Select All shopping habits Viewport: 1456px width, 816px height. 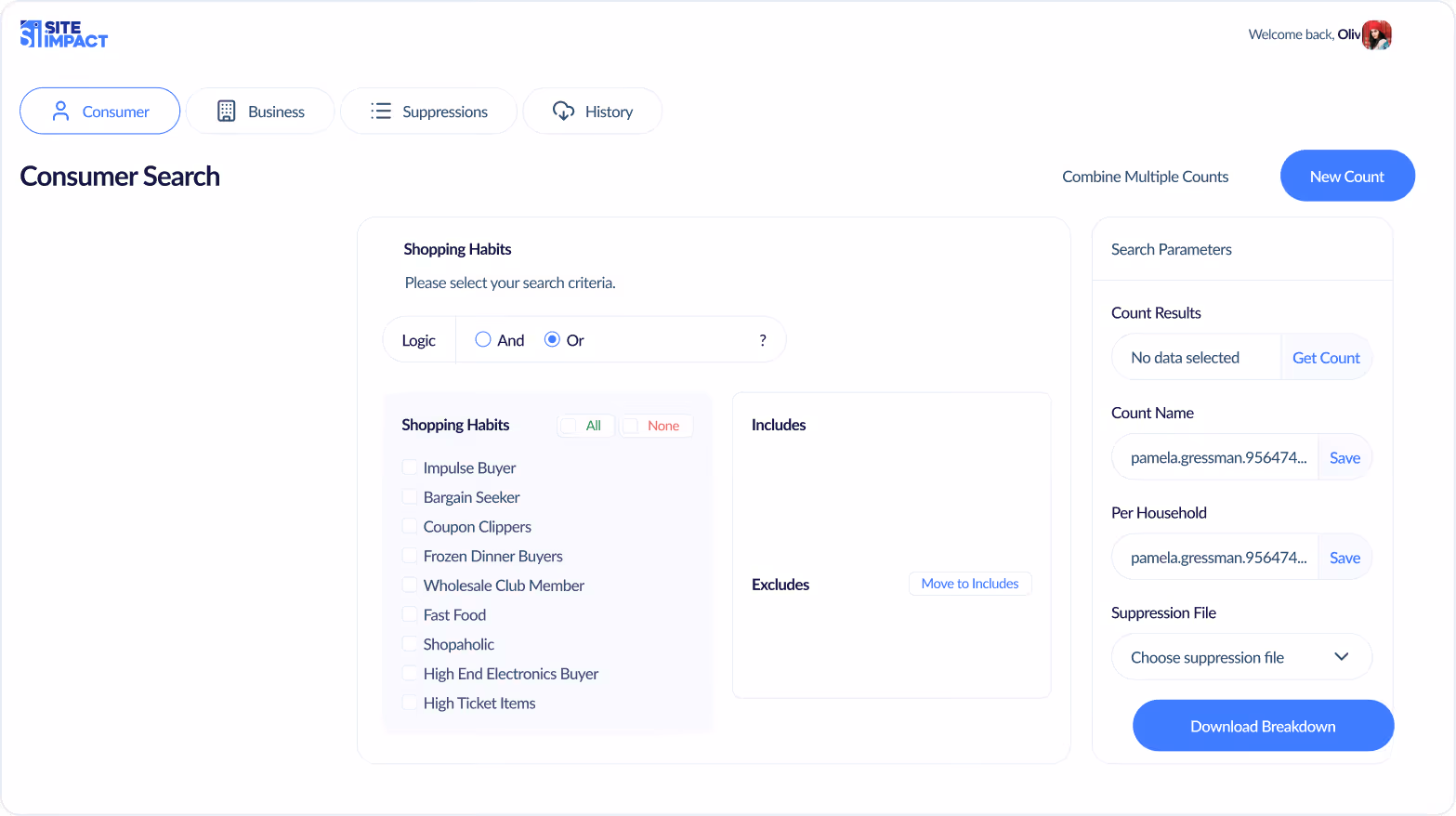pyautogui.click(x=585, y=426)
